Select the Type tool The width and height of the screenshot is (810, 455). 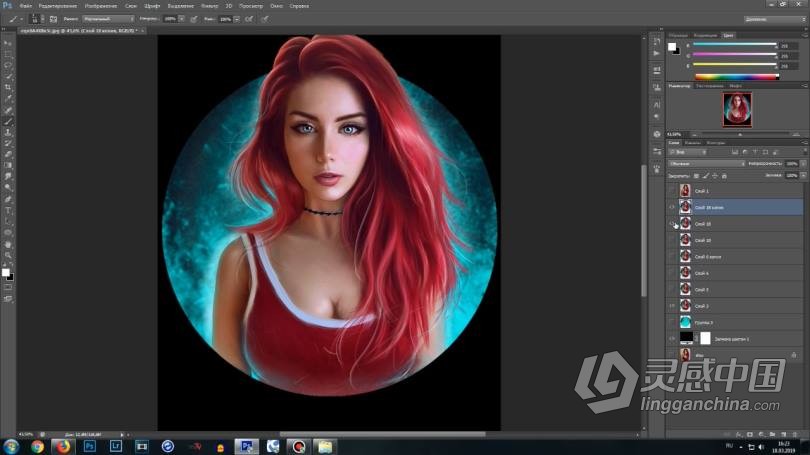pyautogui.click(x=8, y=210)
